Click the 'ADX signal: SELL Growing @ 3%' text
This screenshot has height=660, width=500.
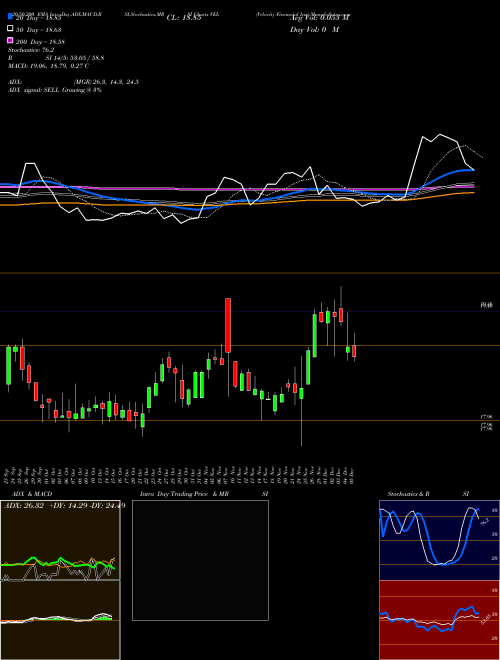point(55,90)
